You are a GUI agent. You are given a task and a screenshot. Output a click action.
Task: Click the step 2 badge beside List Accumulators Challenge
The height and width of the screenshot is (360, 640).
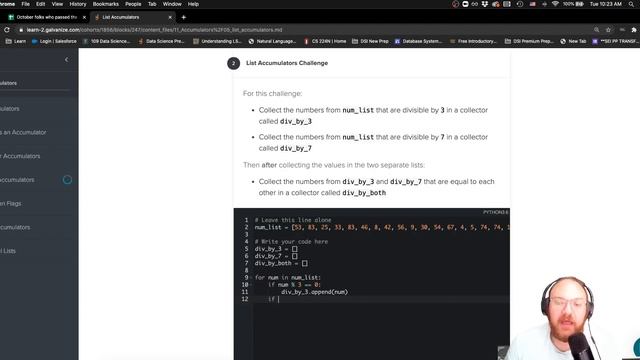(233, 63)
